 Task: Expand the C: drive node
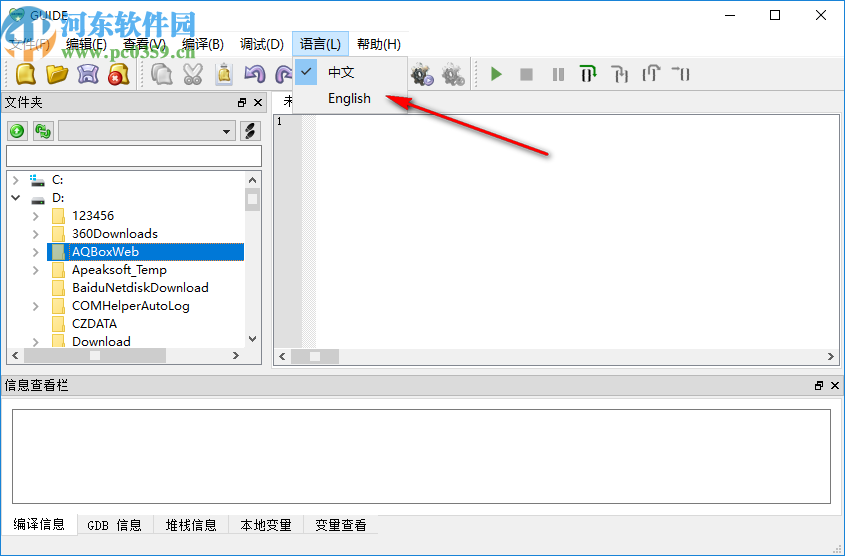coord(16,180)
